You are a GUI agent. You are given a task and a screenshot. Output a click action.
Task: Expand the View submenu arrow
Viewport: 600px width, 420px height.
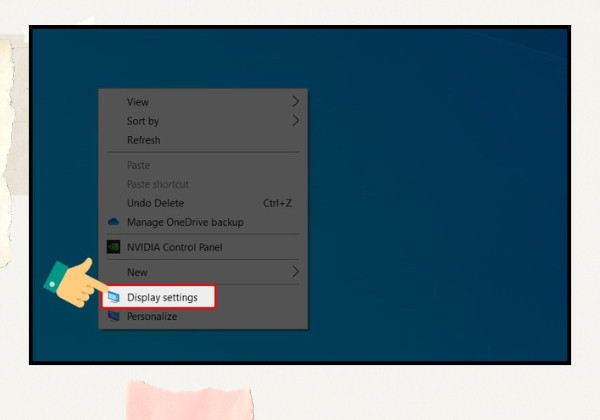[x=295, y=102]
